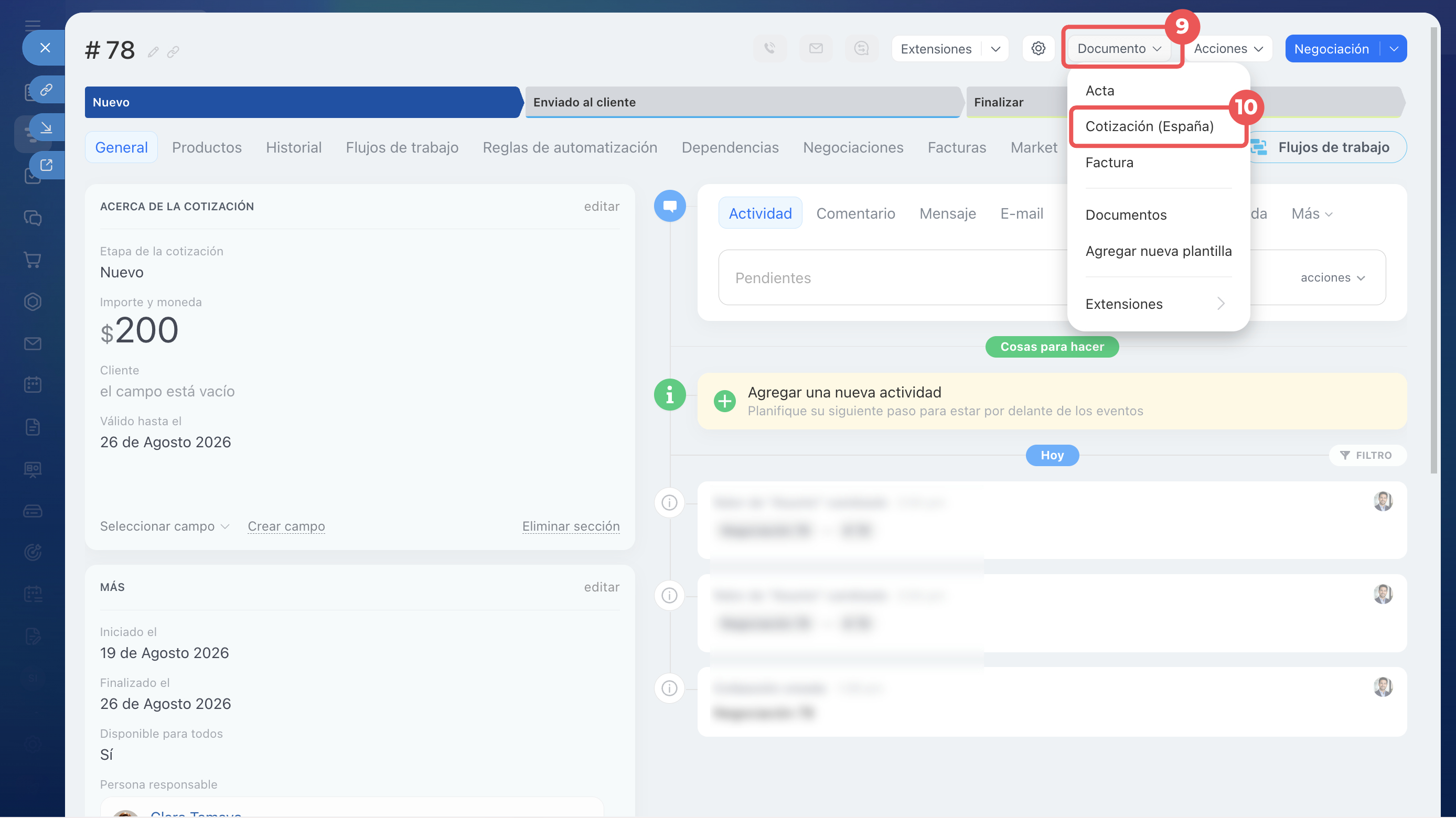Viewport: 1456px width, 818px height.
Task: Go to the Dependencias tab
Action: (730, 147)
